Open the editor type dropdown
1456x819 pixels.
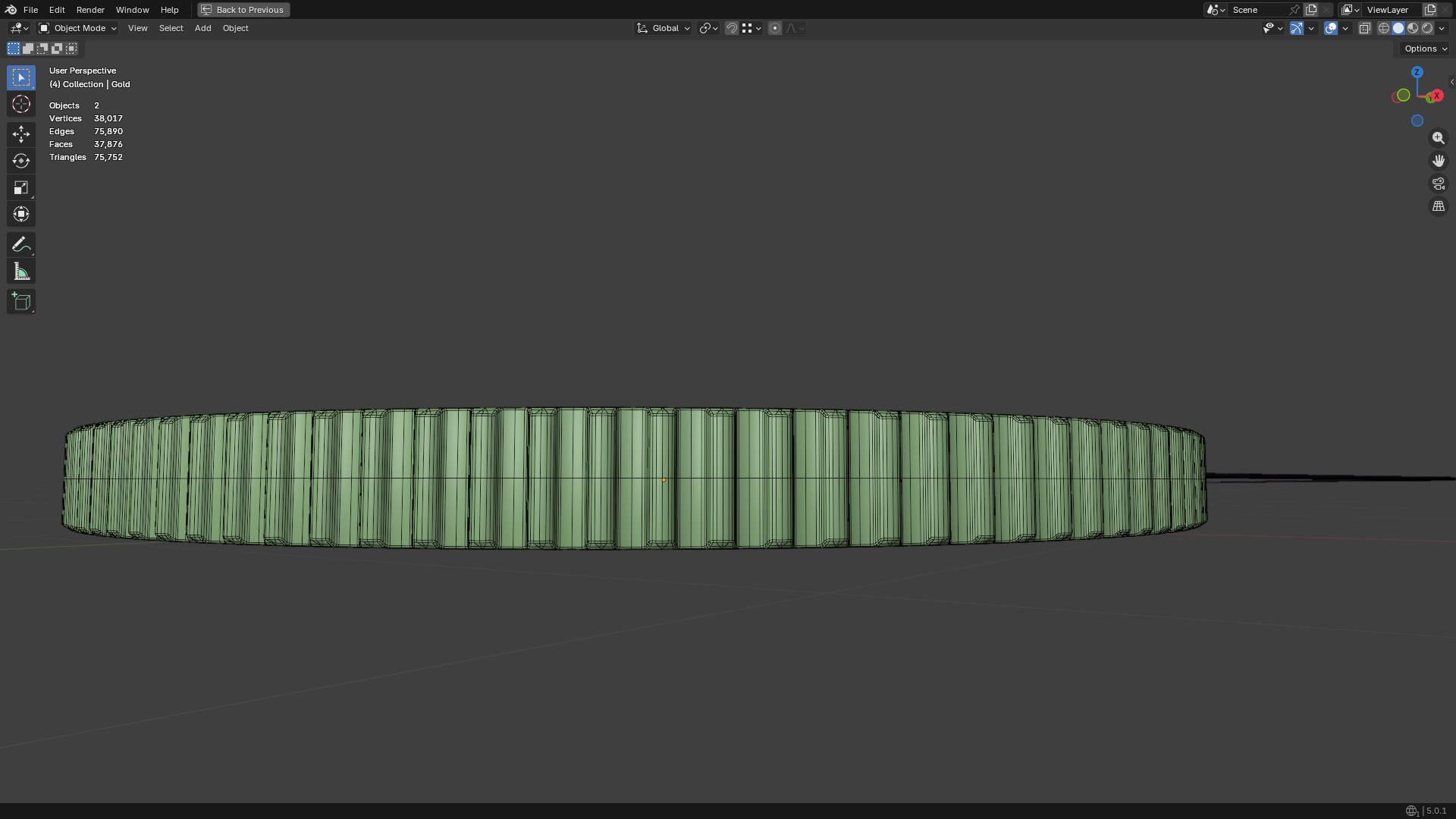coord(19,28)
